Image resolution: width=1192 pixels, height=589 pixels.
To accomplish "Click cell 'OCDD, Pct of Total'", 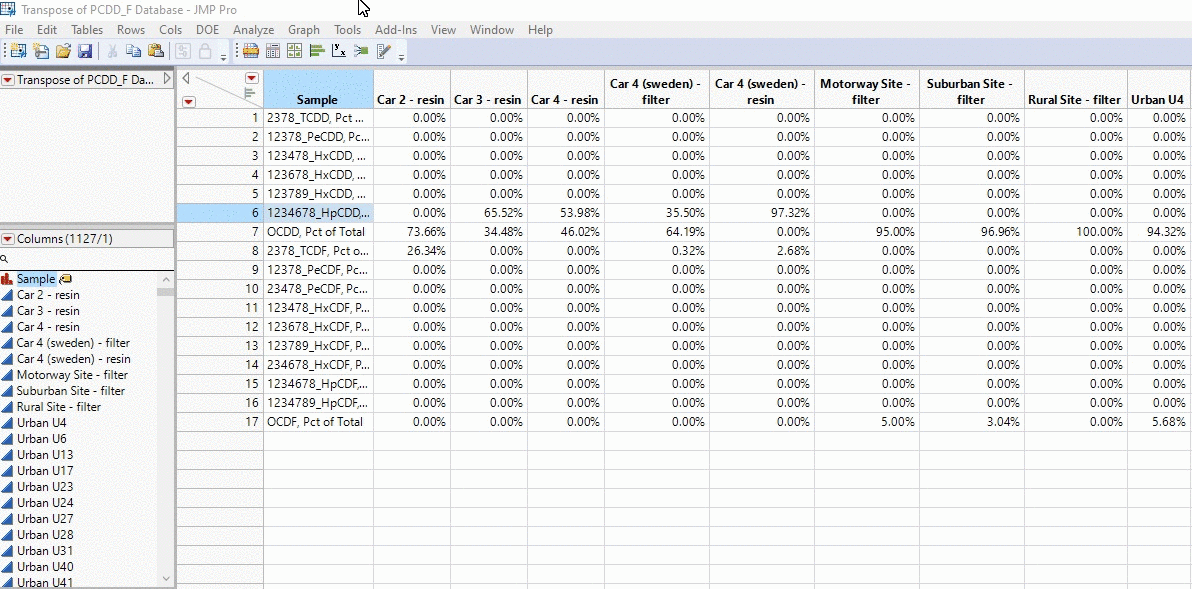I will 319,232.
